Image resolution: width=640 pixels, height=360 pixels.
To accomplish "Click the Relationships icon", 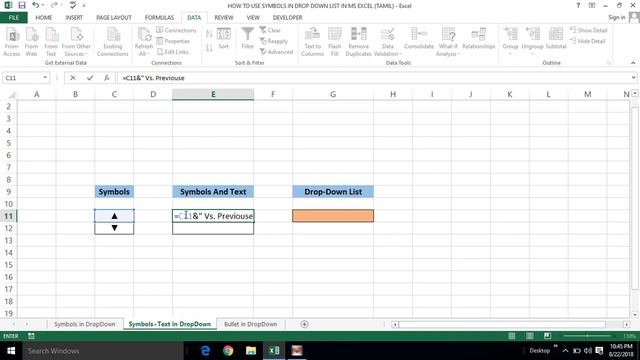I will [478, 39].
